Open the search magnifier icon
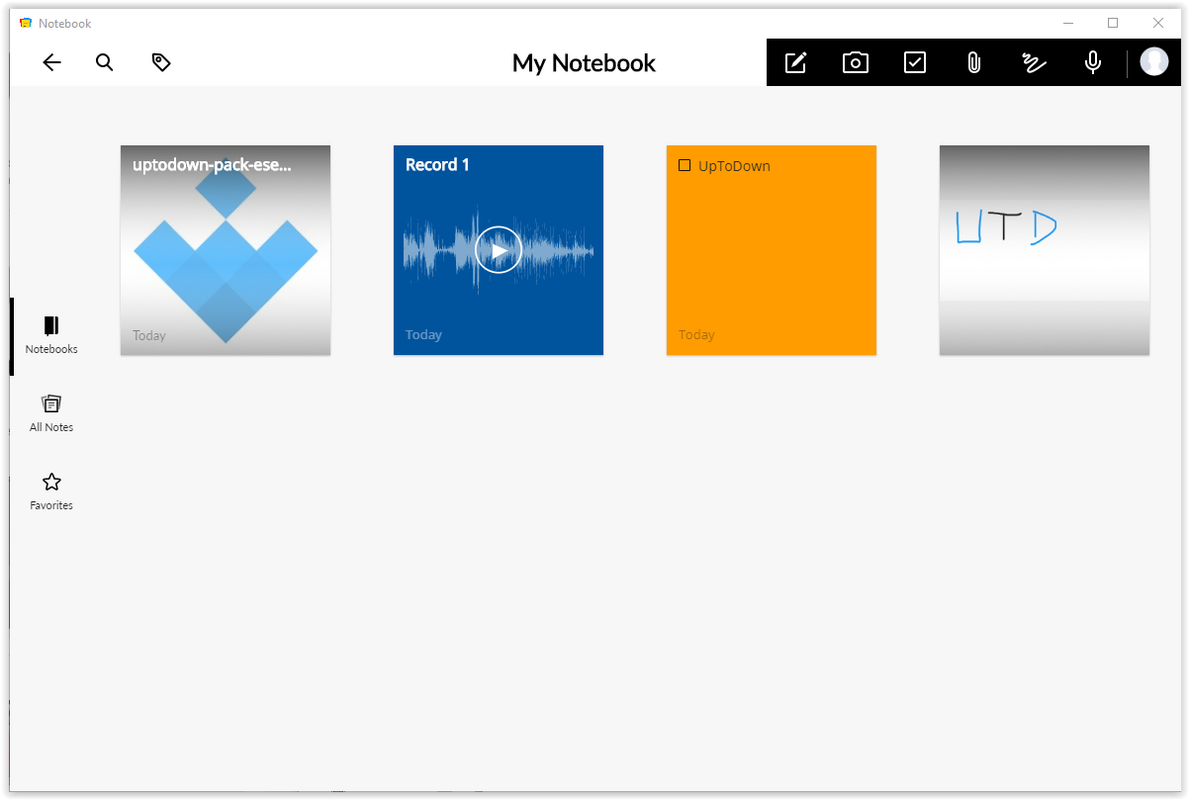This screenshot has width=1189, height=800. coord(105,62)
